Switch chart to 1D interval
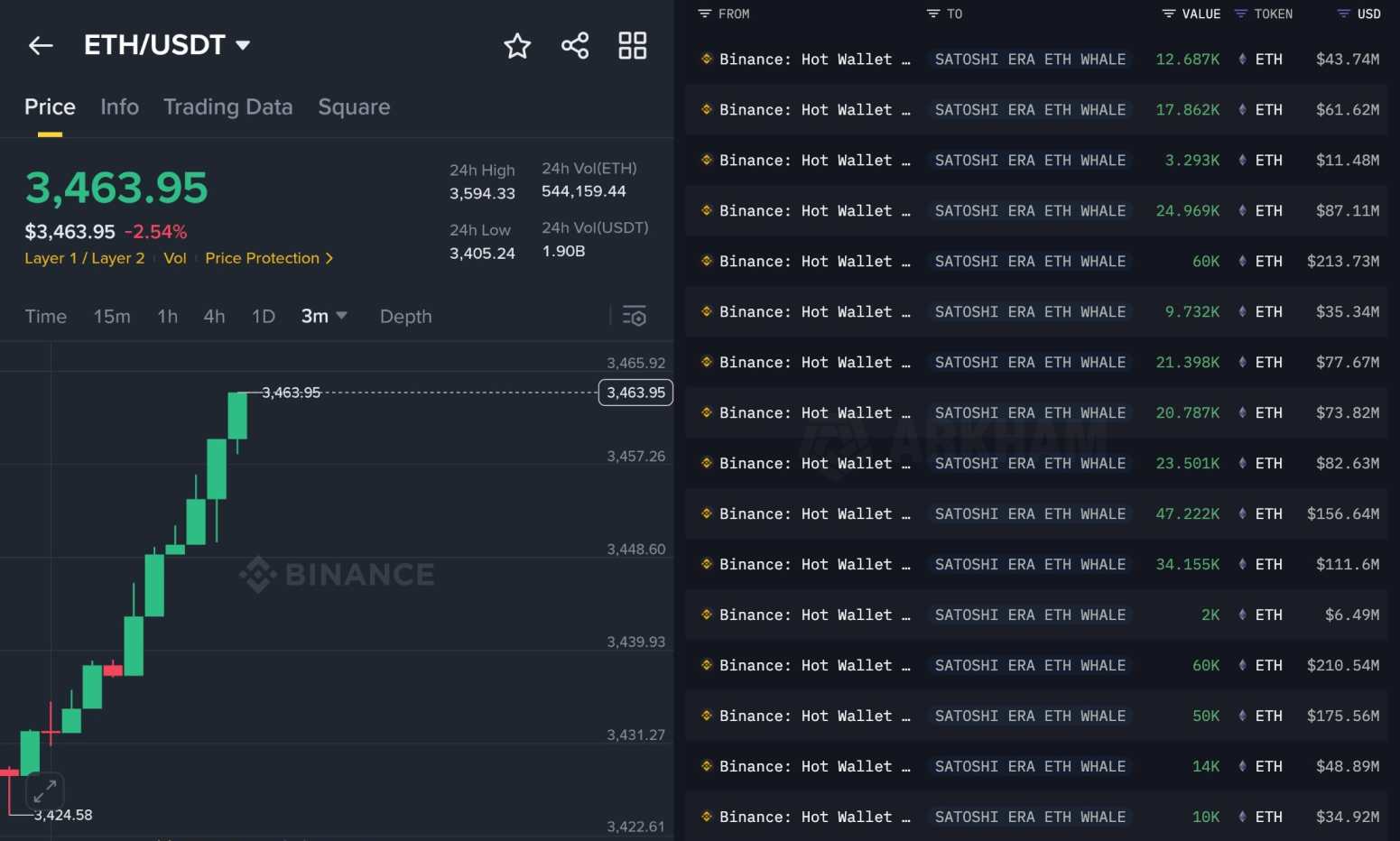1400x841 pixels. click(263, 316)
